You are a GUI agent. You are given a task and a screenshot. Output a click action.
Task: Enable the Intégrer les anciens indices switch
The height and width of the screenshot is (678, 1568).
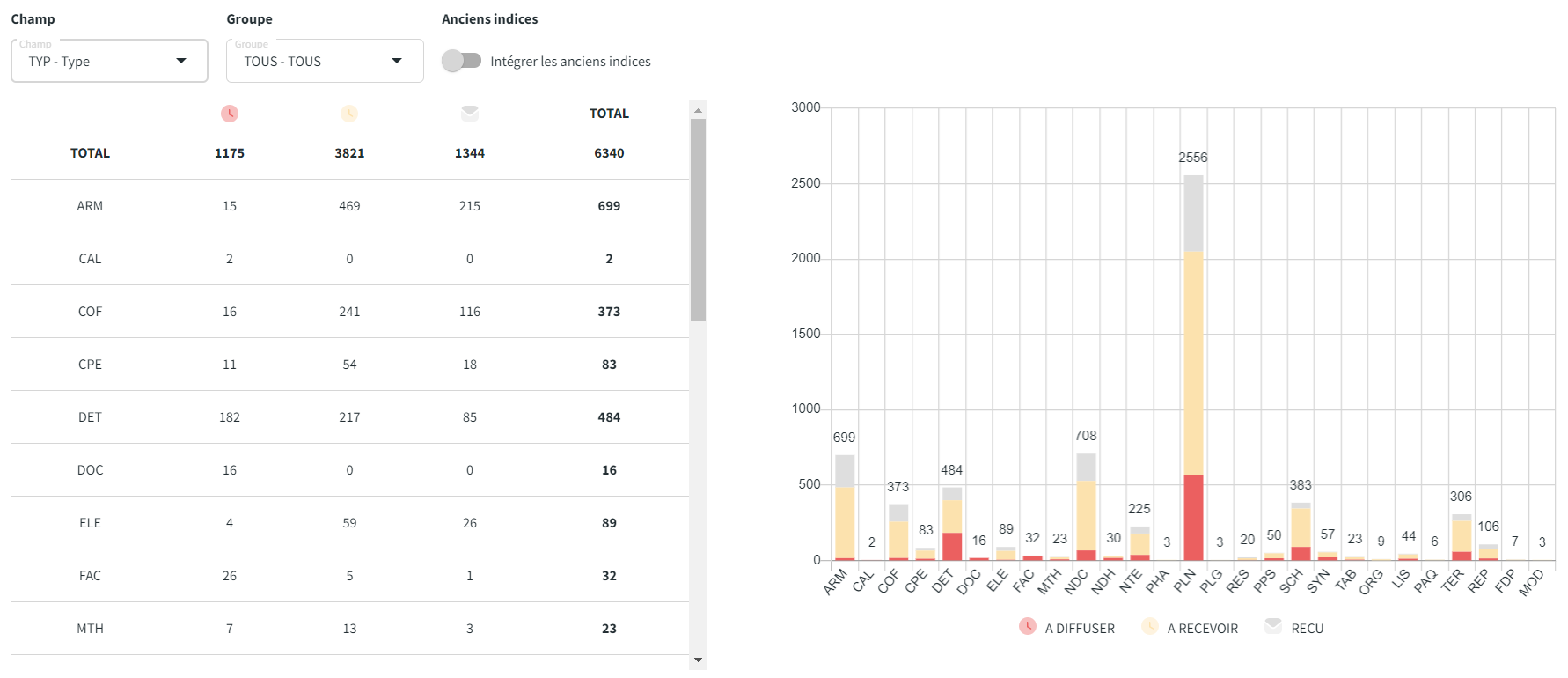(462, 61)
